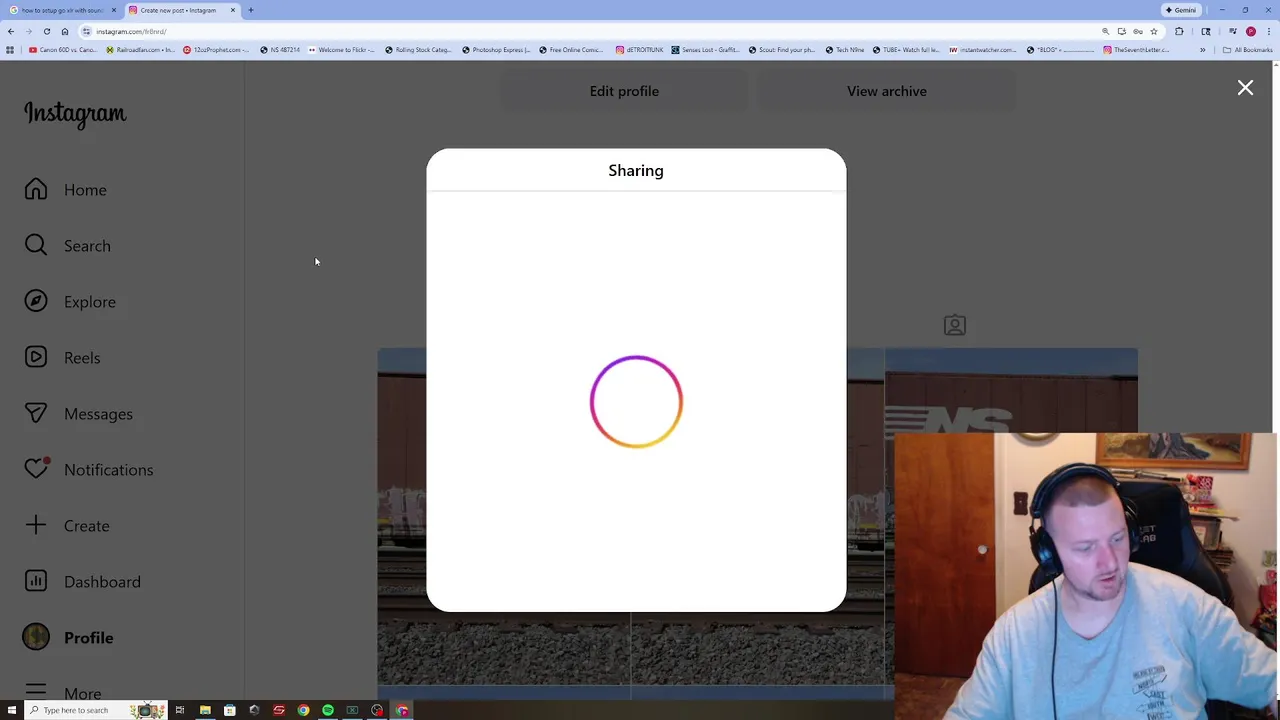Open Microsoft Store from the taskbar
The image size is (1280, 720).
click(x=229, y=711)
